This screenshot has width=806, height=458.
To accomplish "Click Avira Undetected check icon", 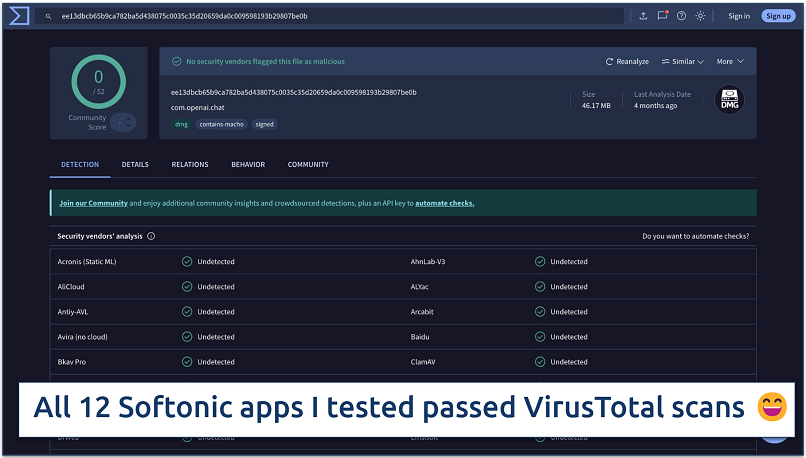I will tap(187, 337).
